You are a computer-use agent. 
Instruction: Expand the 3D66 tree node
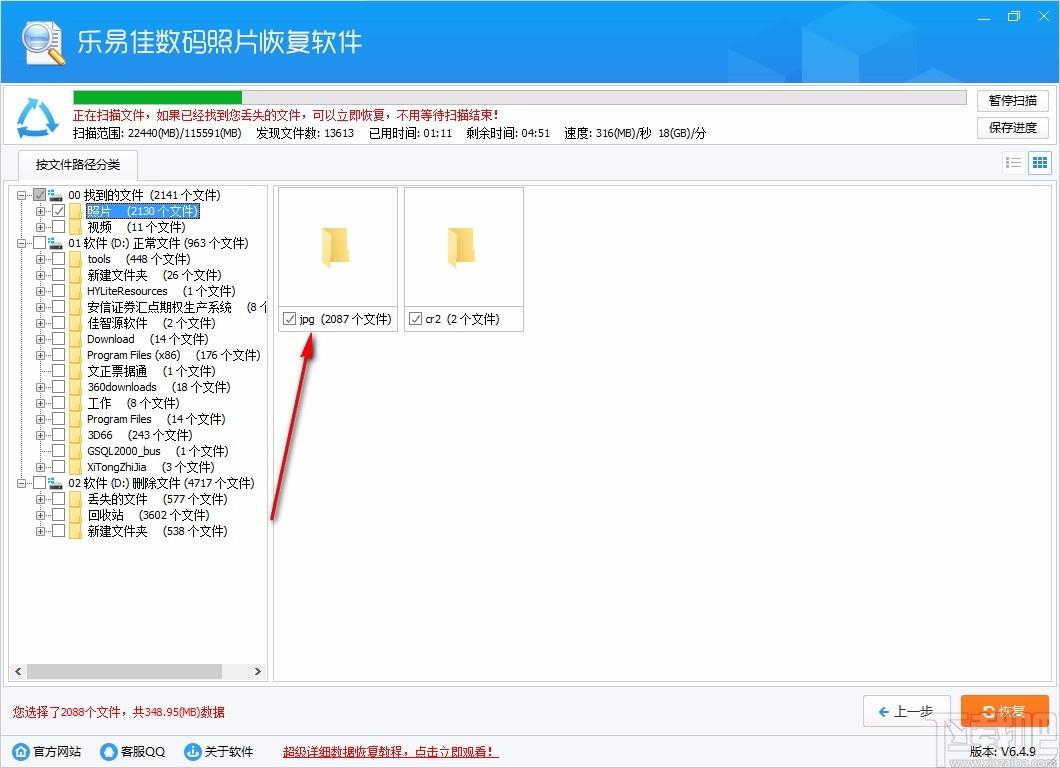(41, 435)
